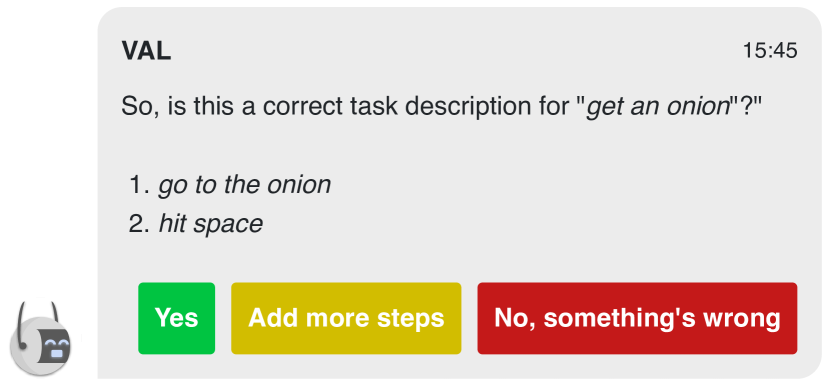This screenshot has height=385, width=830.
Task: Click the word "space" in step two
Action: [x=229, y=225]
